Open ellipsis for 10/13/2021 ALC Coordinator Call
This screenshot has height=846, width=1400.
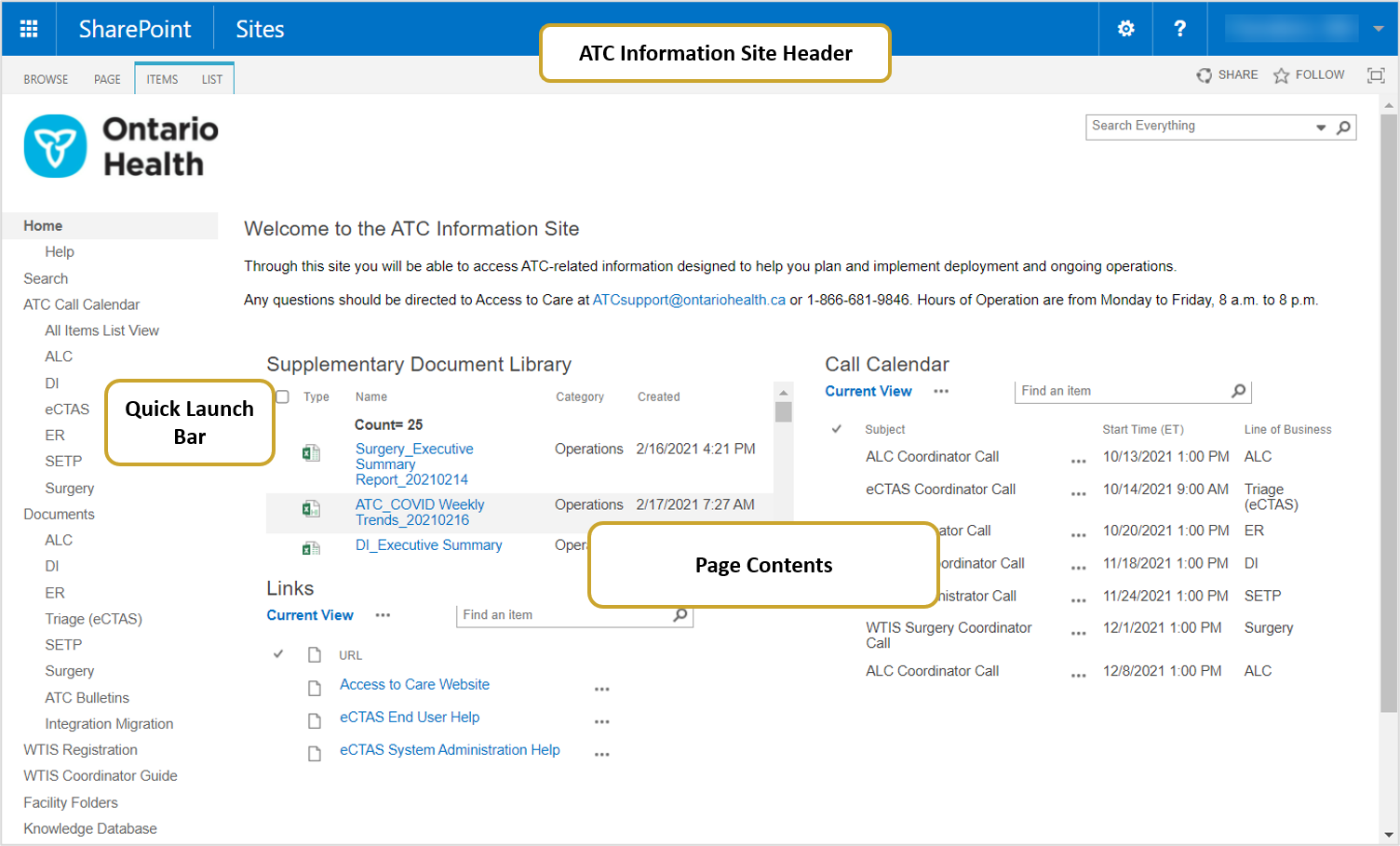click(x=1078, y=462)
